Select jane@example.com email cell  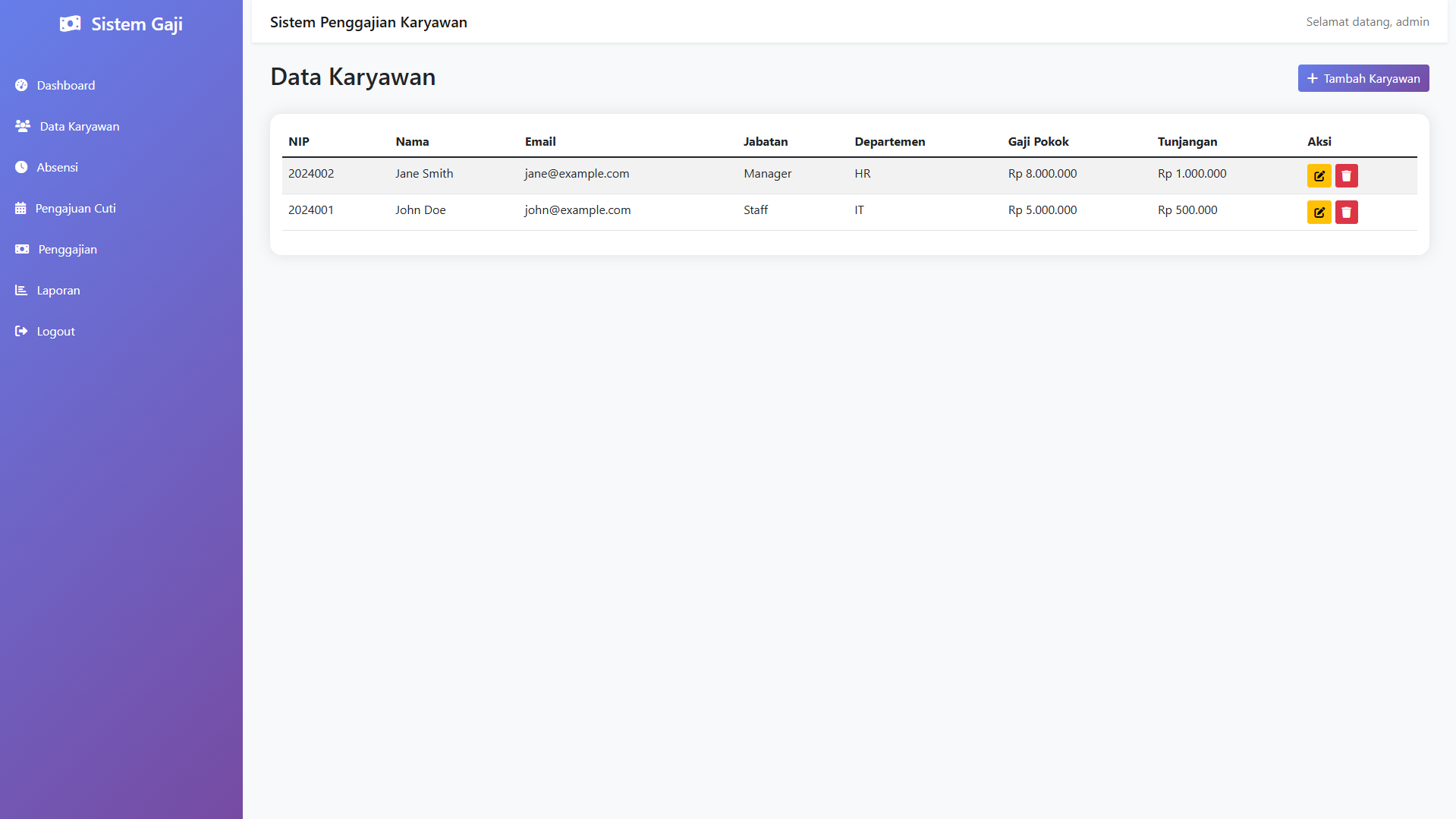pos(577,174)
